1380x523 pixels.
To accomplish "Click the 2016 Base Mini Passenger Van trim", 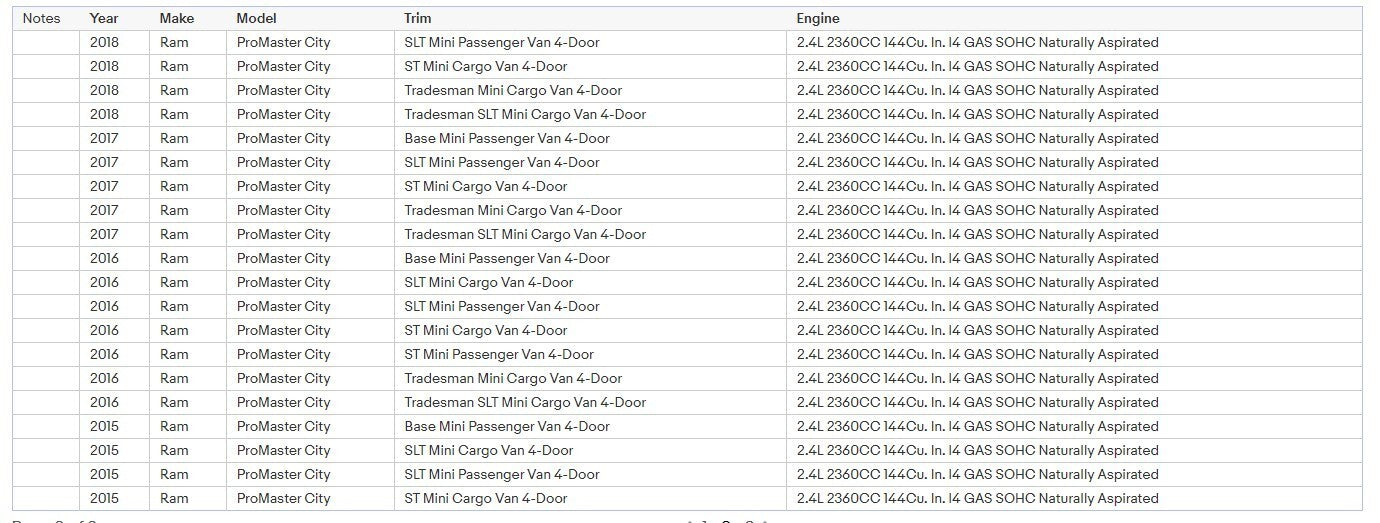I will coord(507,258).
